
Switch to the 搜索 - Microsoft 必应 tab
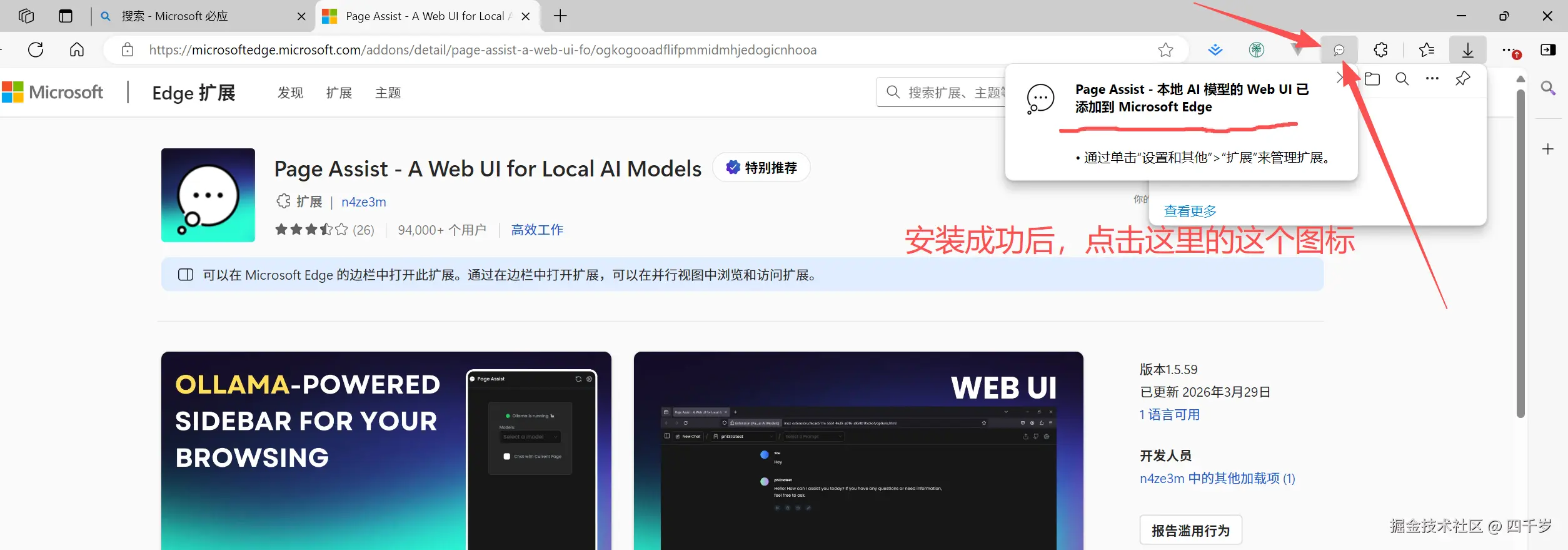(x=203, y=16)
